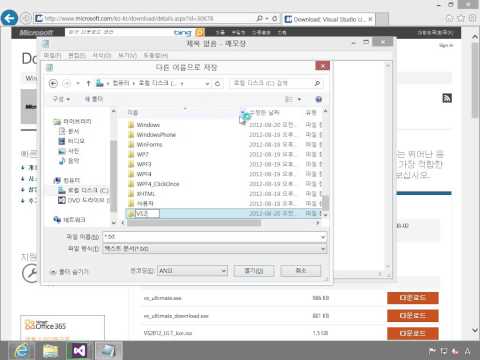Open Notepad's 보기(V) menu
480x360 pixels.
pyautogui.click(x=128, y=56)
